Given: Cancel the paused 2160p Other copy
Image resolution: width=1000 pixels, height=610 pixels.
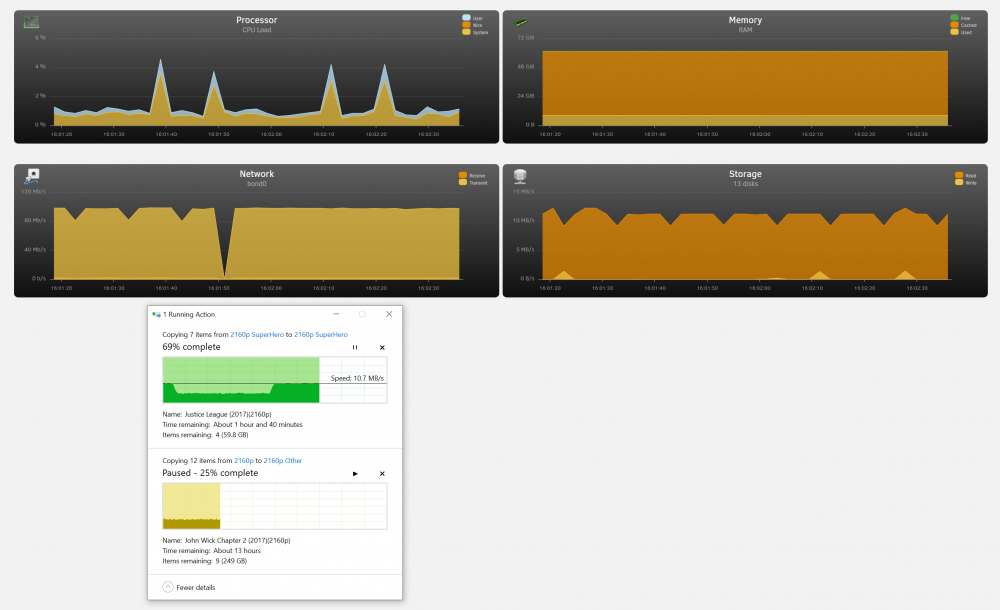Looking at the screenshot, I should 382,473.
